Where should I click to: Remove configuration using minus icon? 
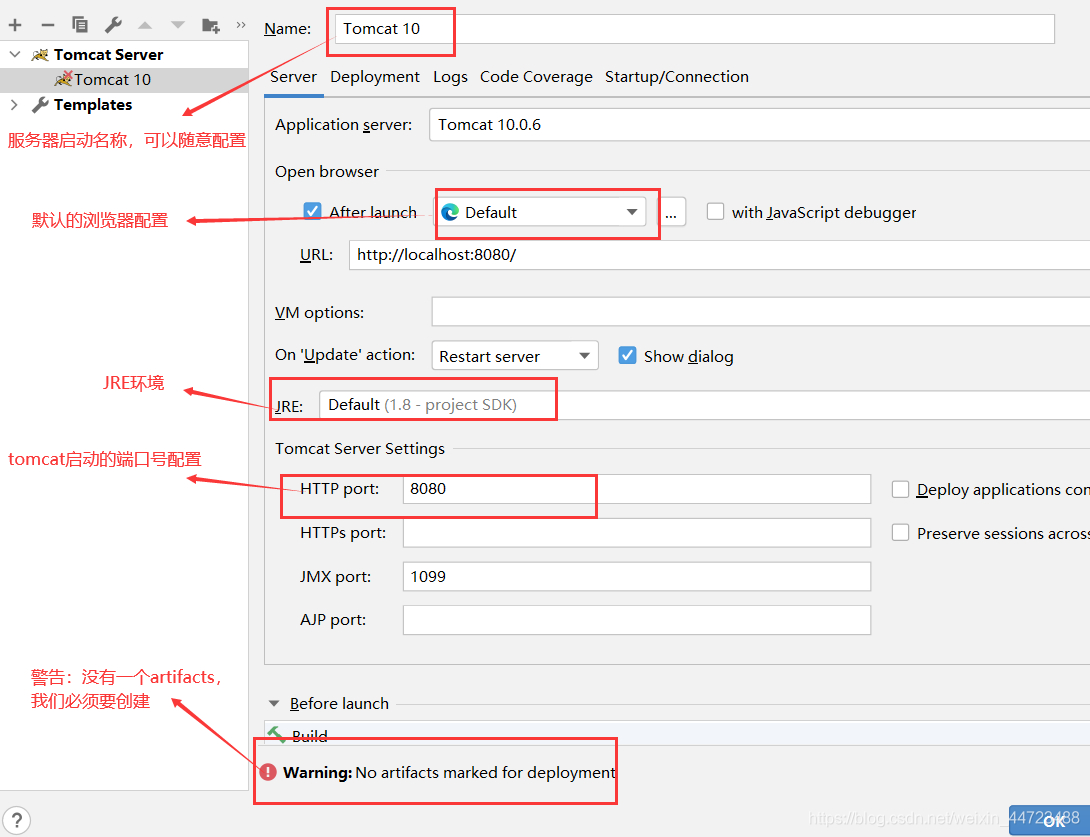click(x=47, y=25)
